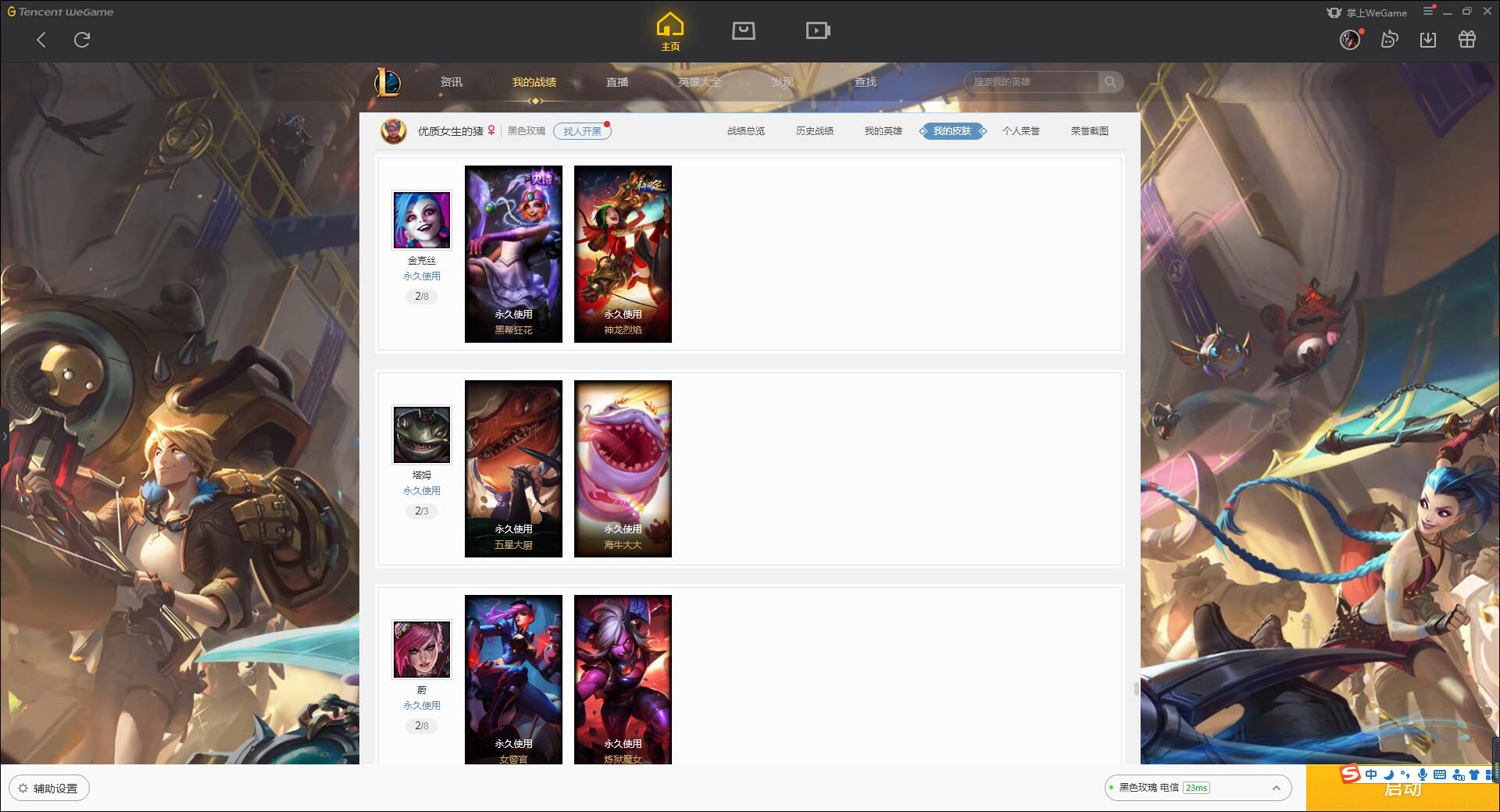The height and width of the screenshot is (812, 1500).
Task: Click the League of Legends logo
Action: click(x=388, y=82)
